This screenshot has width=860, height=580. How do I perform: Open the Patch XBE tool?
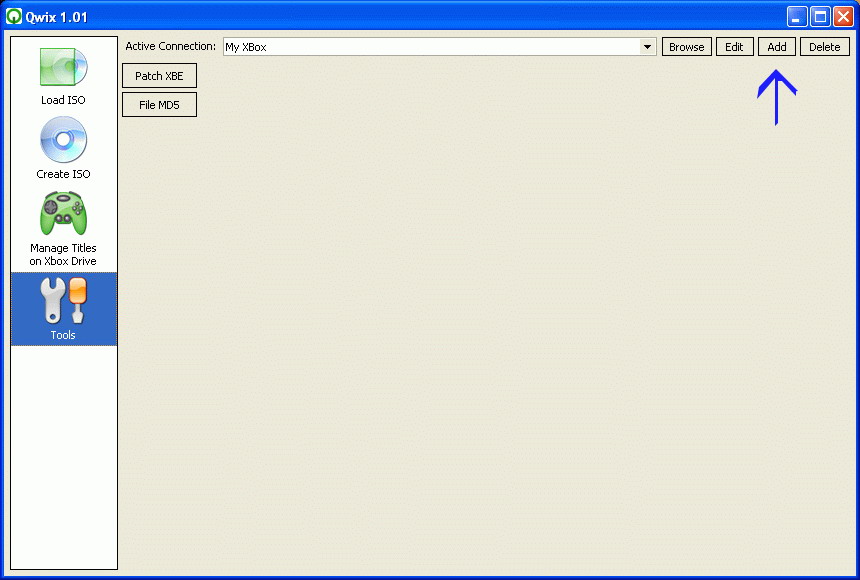pos(159,76)
